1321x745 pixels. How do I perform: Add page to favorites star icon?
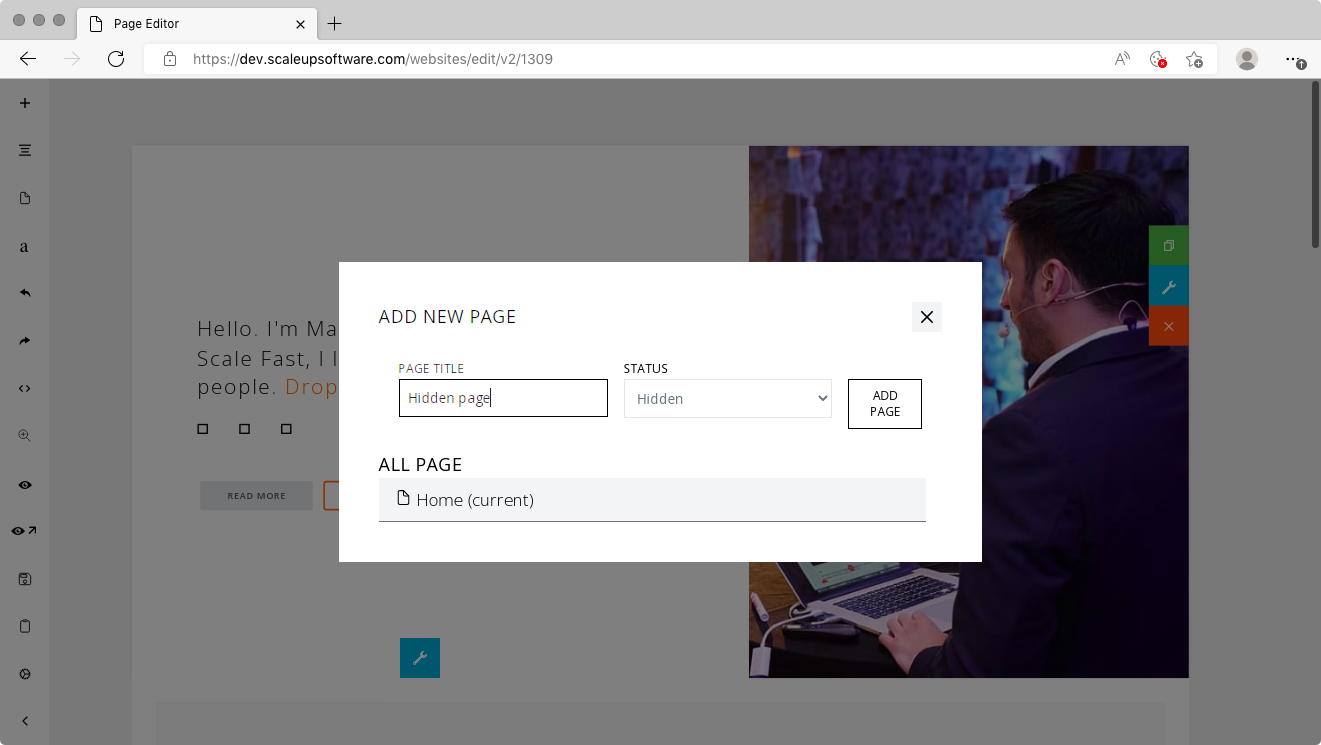pos(1194,59)
